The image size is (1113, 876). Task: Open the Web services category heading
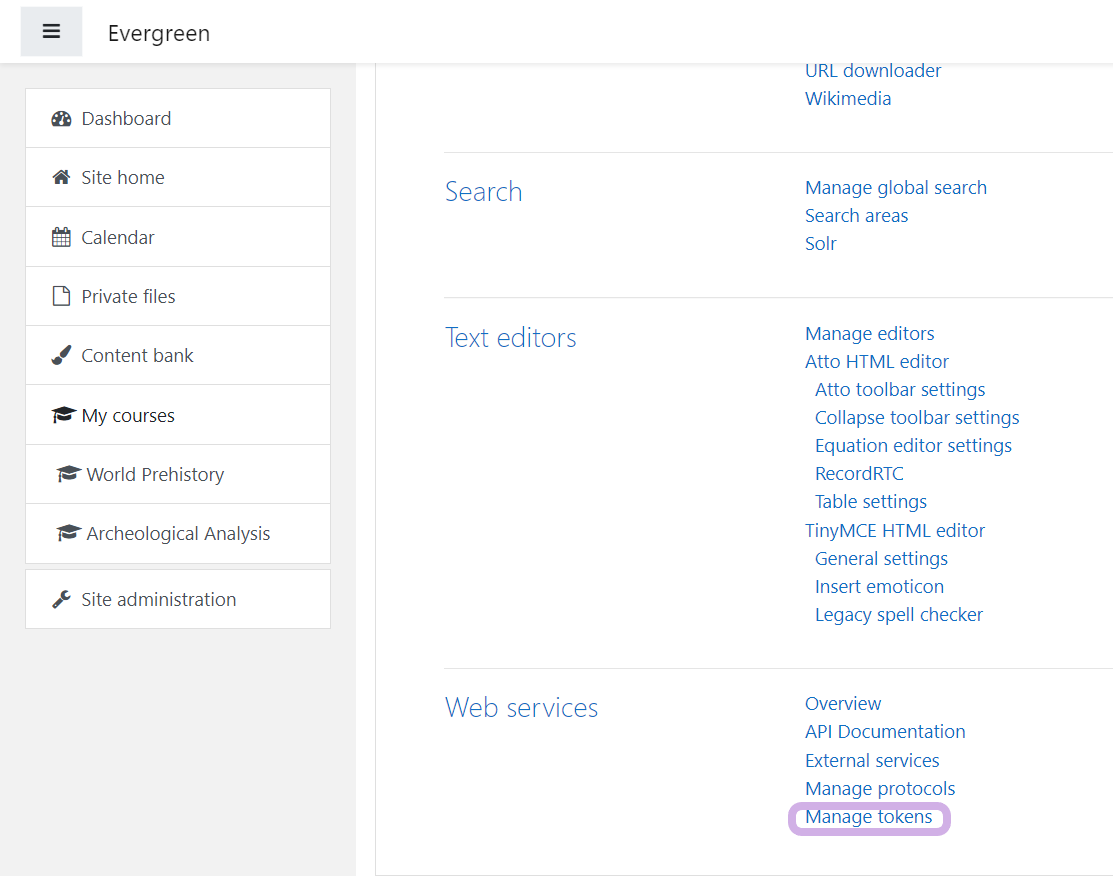coord(521,708)
